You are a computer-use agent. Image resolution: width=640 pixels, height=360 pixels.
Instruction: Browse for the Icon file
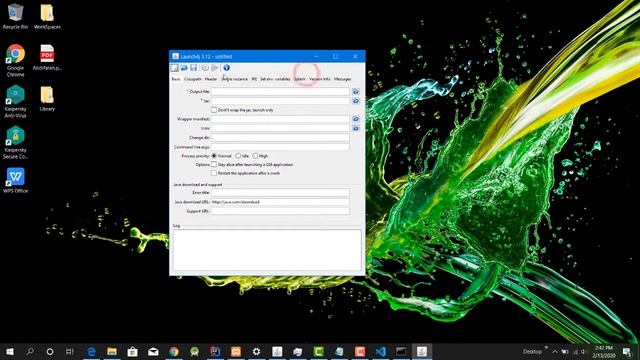tap(356, 128)
